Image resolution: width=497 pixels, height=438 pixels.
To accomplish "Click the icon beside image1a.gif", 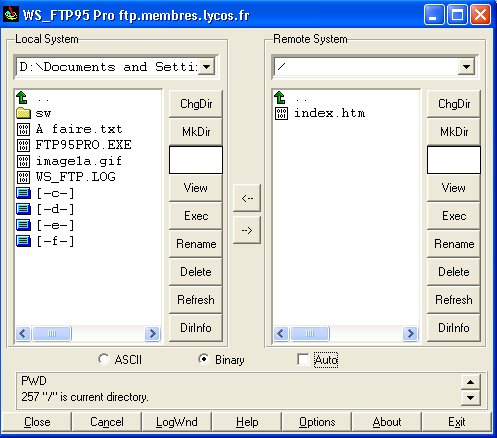I will (23, 161).
